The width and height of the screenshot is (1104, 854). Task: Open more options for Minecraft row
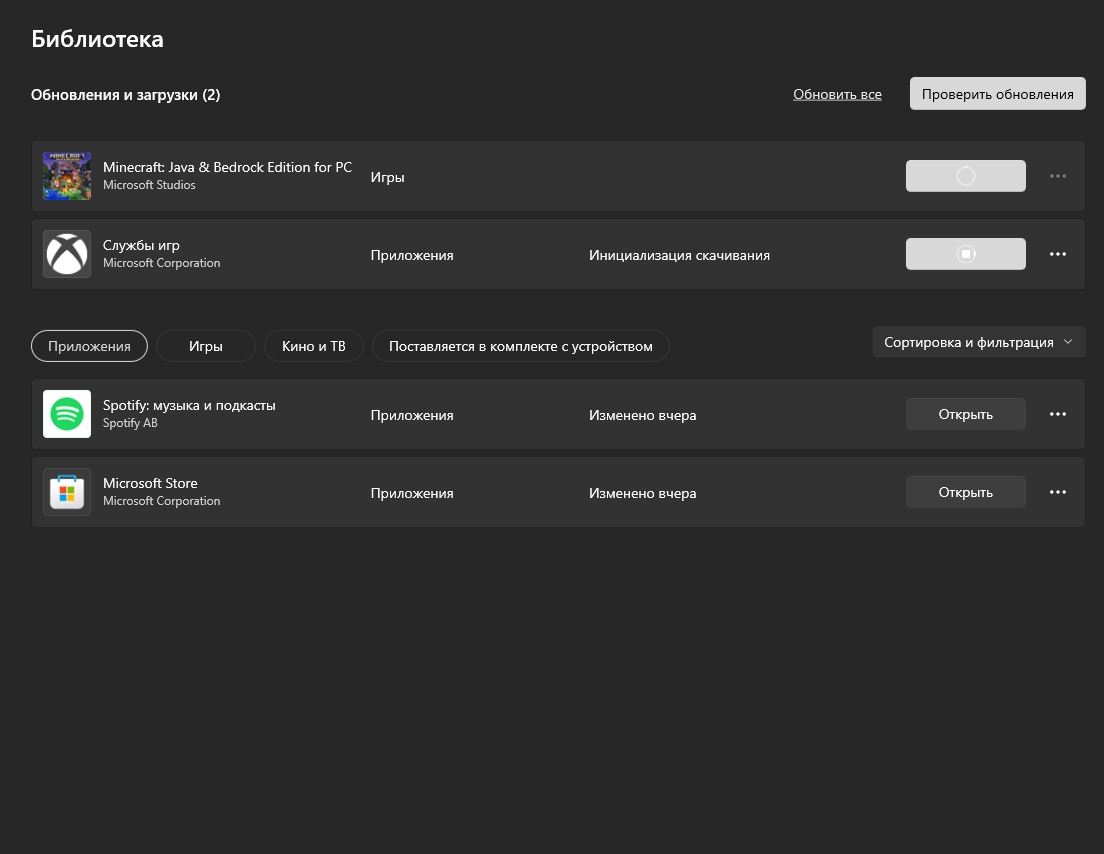[x=1058, y=176]
